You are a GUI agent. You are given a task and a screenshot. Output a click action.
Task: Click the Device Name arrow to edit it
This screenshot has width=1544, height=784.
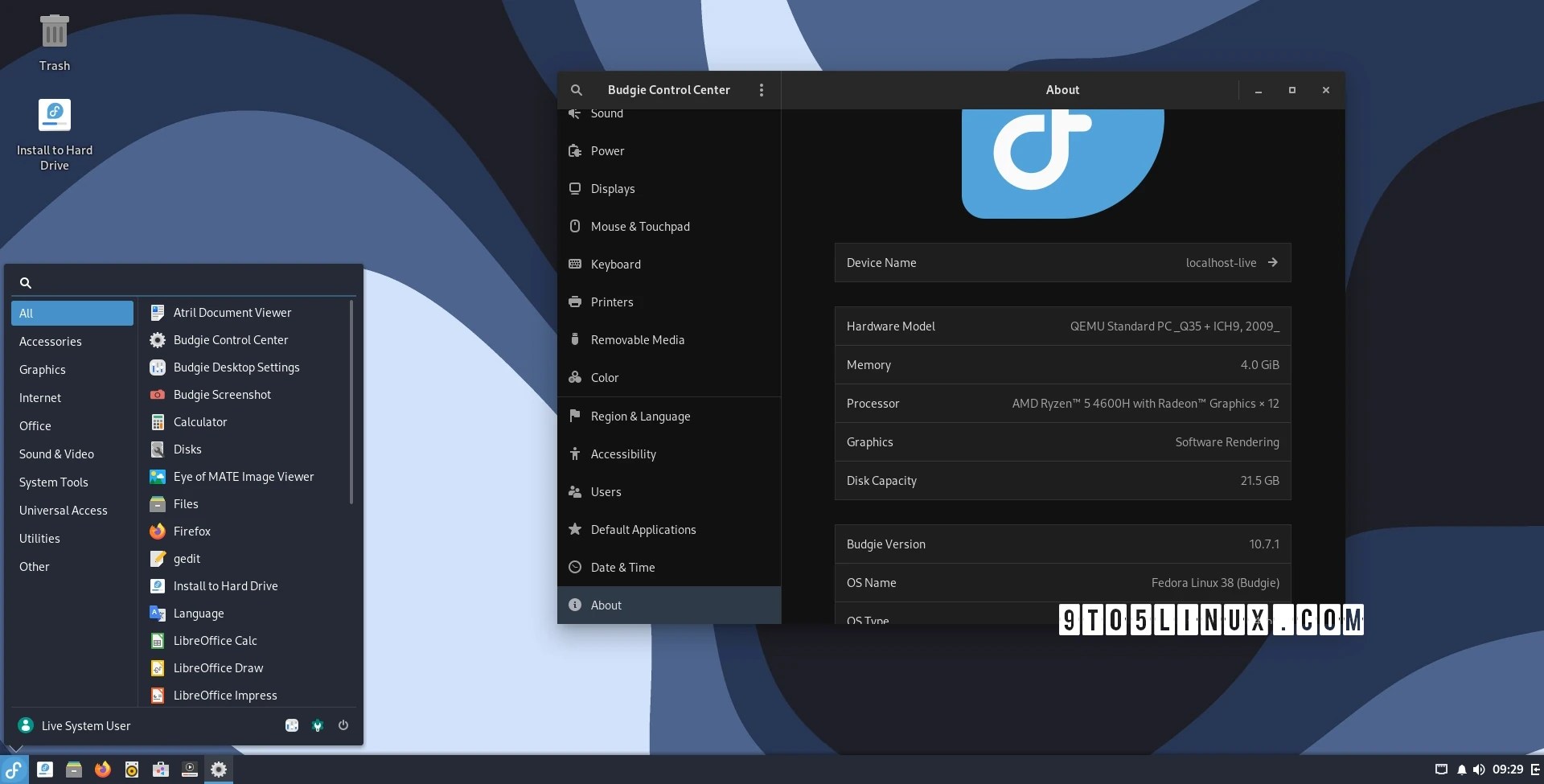click(x=1274, y=262)
